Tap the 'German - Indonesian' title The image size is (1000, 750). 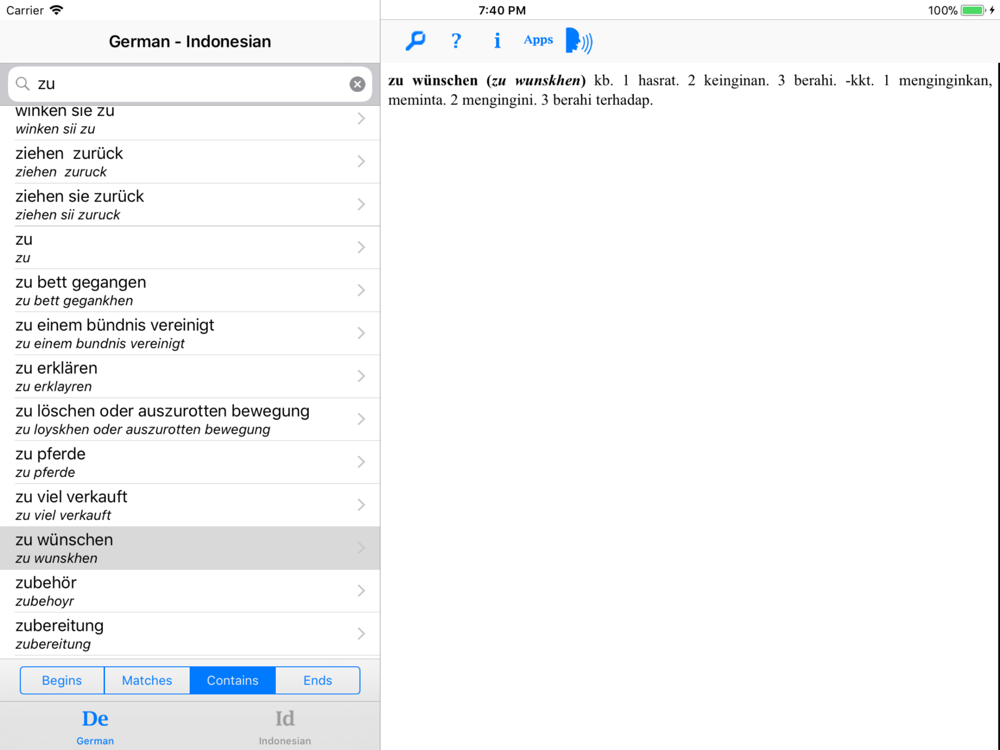point(190,41)
